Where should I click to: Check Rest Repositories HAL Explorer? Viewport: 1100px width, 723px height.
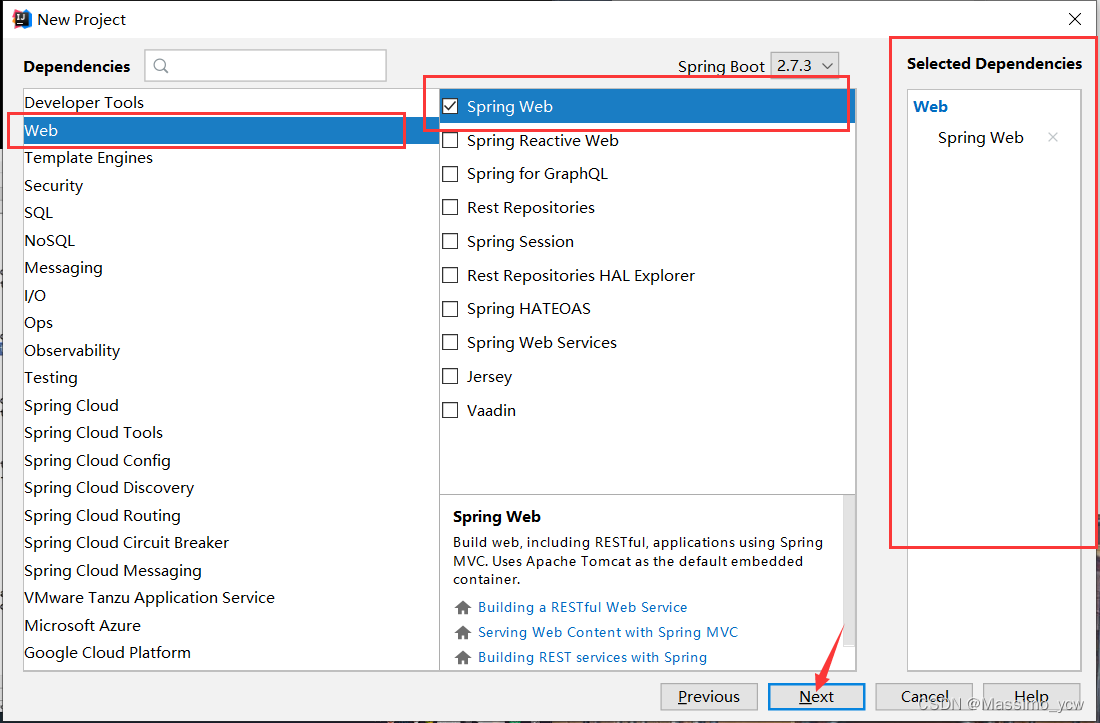(x=450, y=276)
